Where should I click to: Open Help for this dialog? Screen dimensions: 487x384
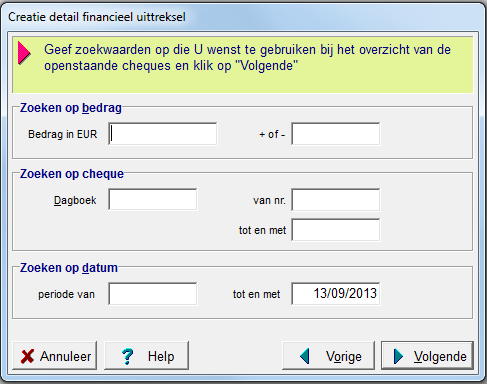146,356
